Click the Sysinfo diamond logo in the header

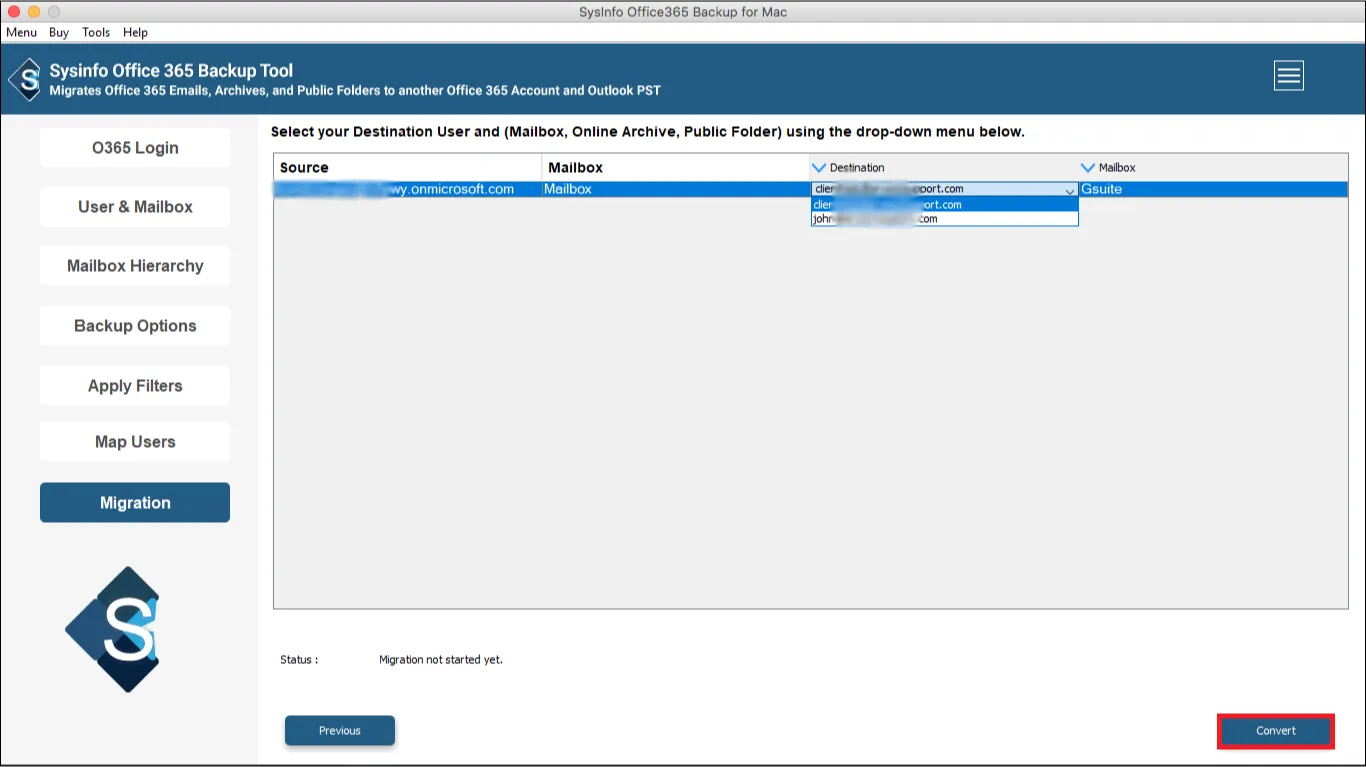(25, 80)
